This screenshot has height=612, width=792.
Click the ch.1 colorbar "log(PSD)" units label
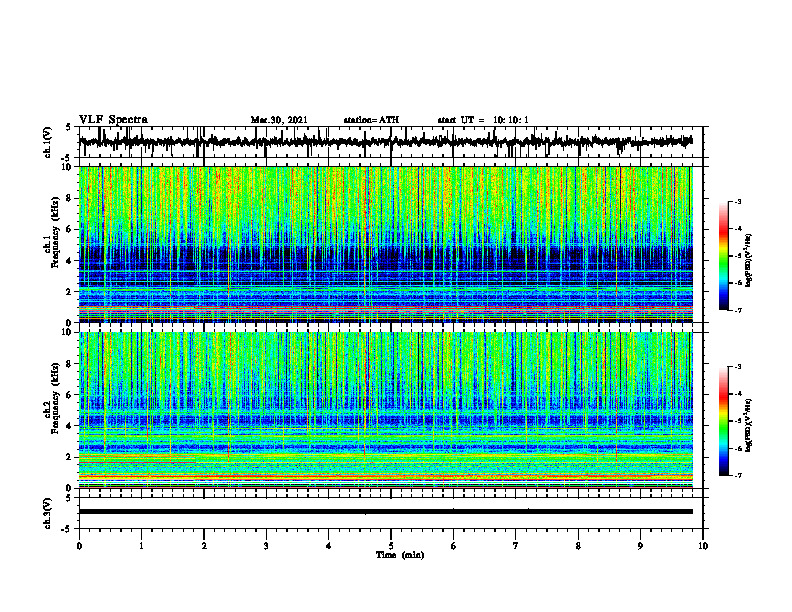click(749, 261)
